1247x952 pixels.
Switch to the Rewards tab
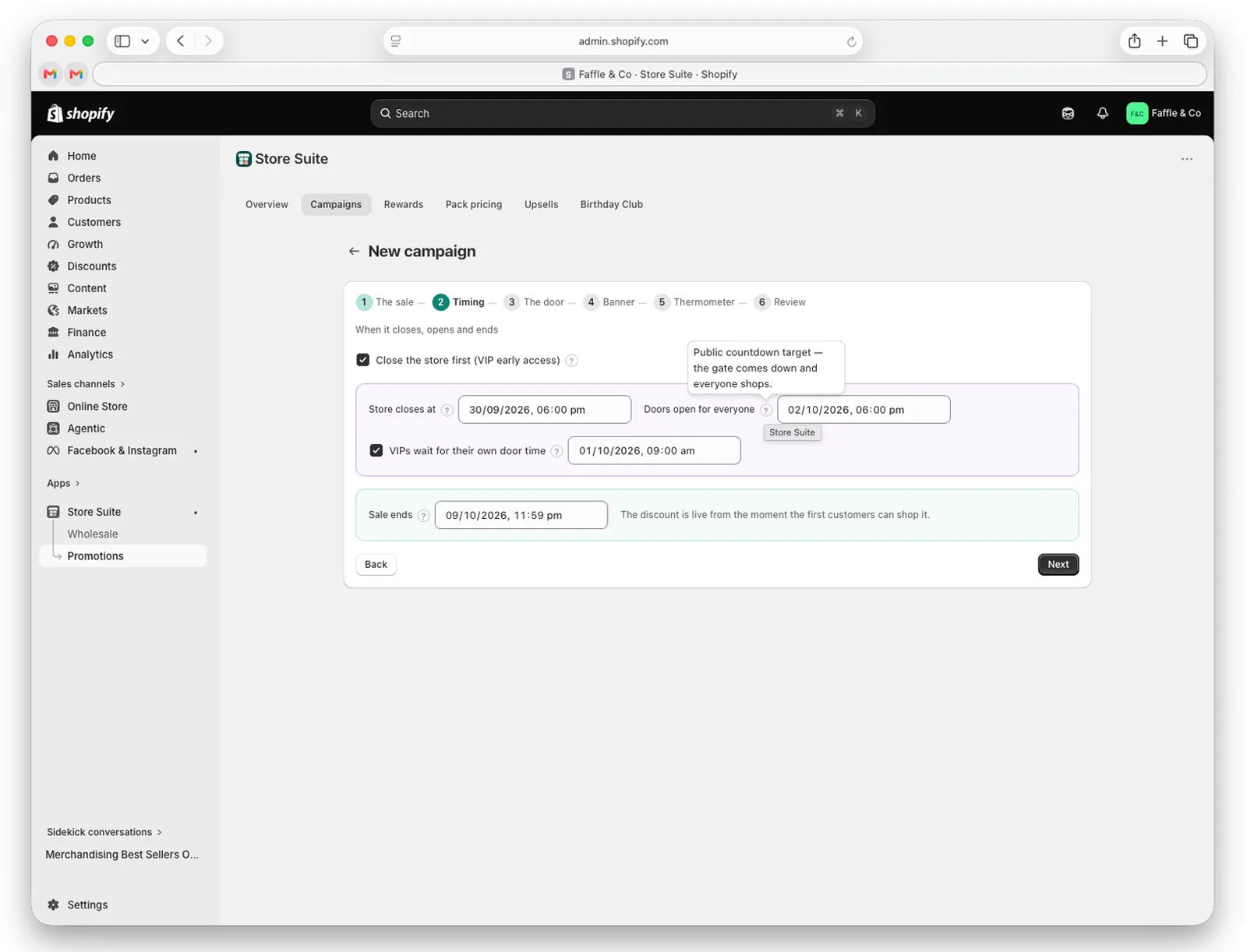[x=403, y=204]
